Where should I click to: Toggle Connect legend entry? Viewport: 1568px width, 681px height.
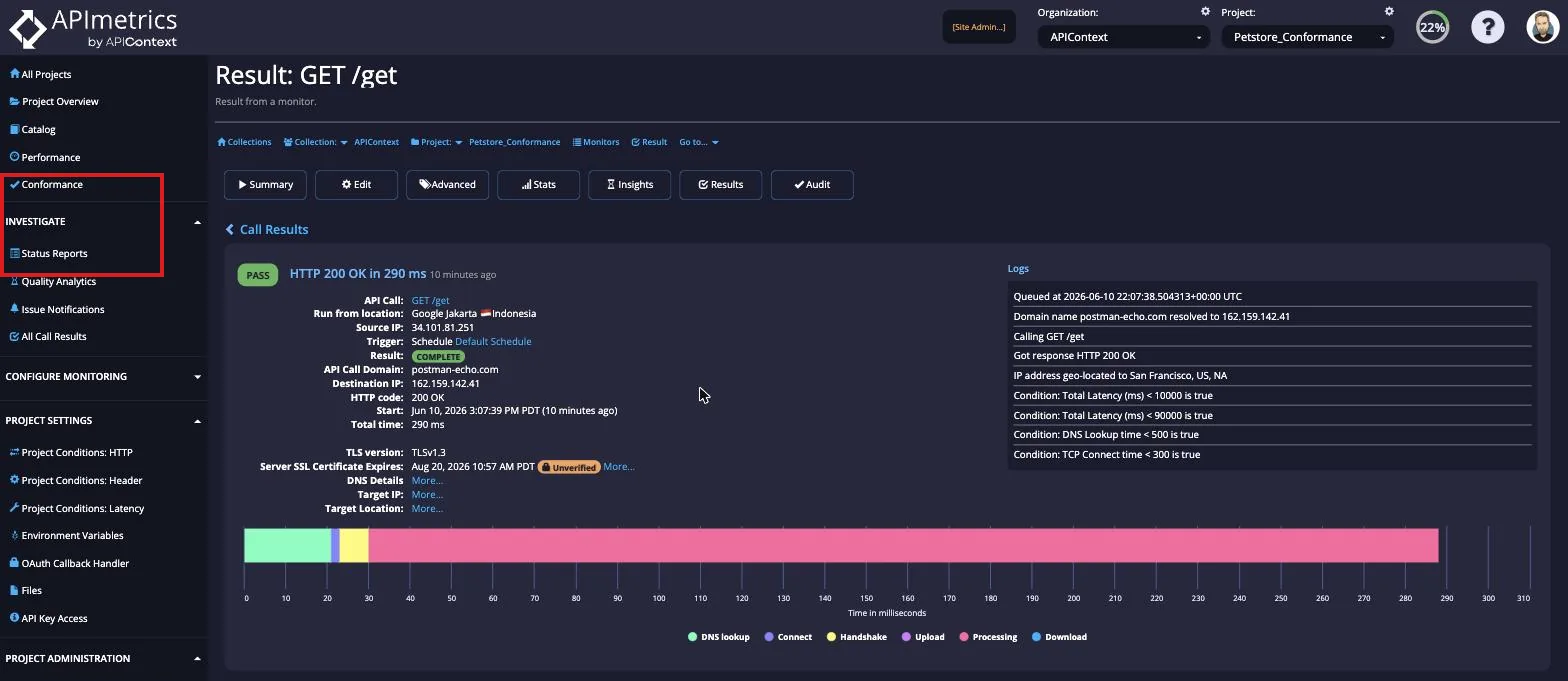pos(788,637)
